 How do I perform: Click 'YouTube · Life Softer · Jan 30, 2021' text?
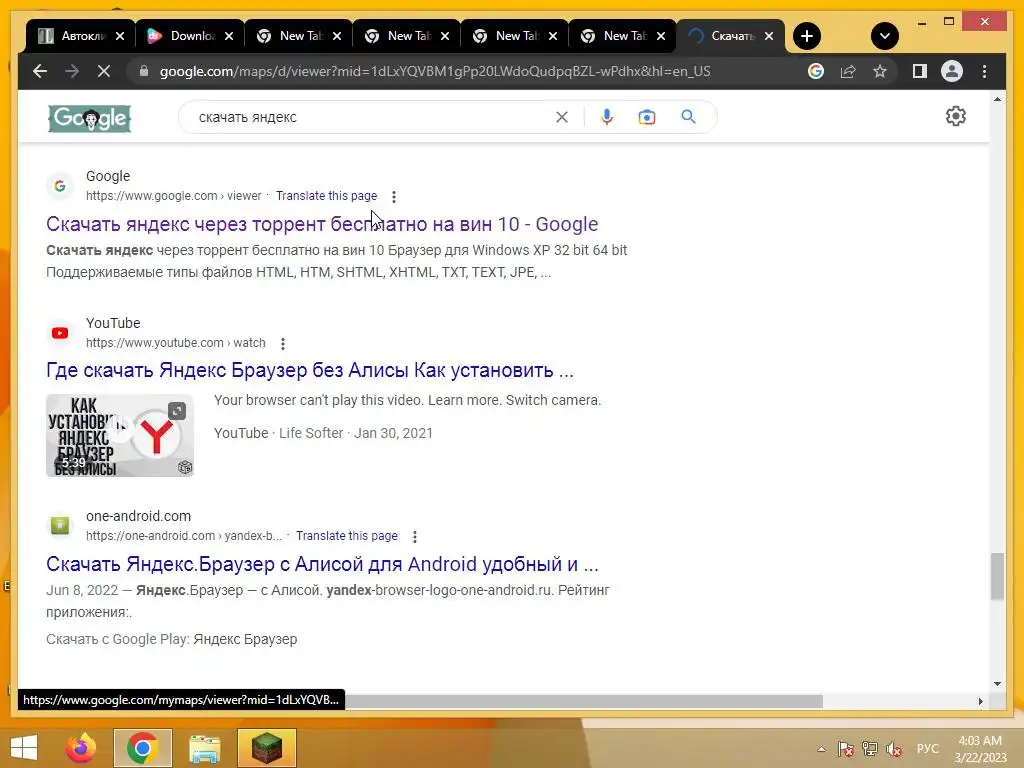(x=323, y=433)
